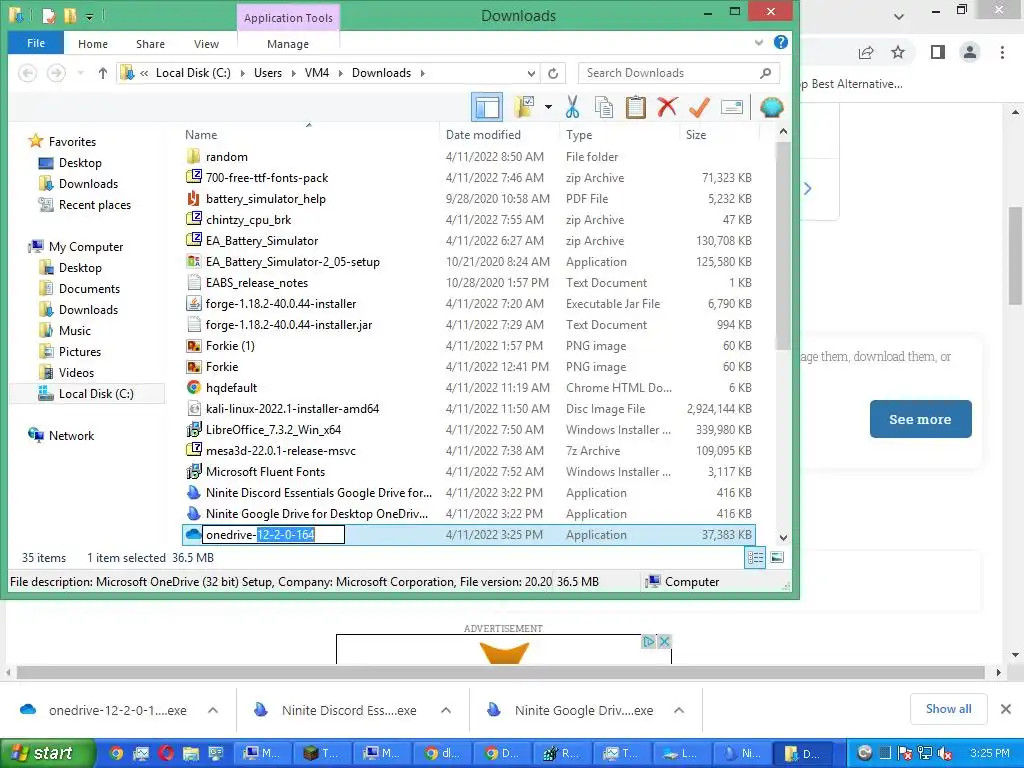
Task: Expand the ribbon chevron
Action: tap(759, 42)
